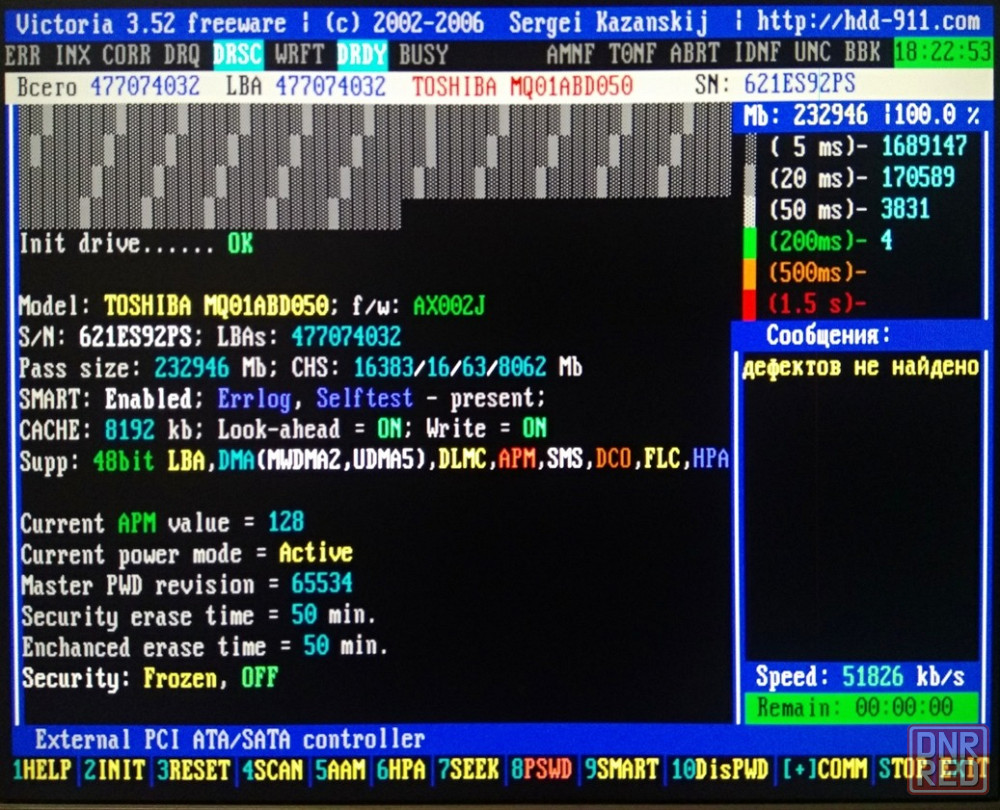This screenshot has width=1000, height=810.
Task: Open the http://hdd-911.com link in header
Action: (x=868, y=21)
